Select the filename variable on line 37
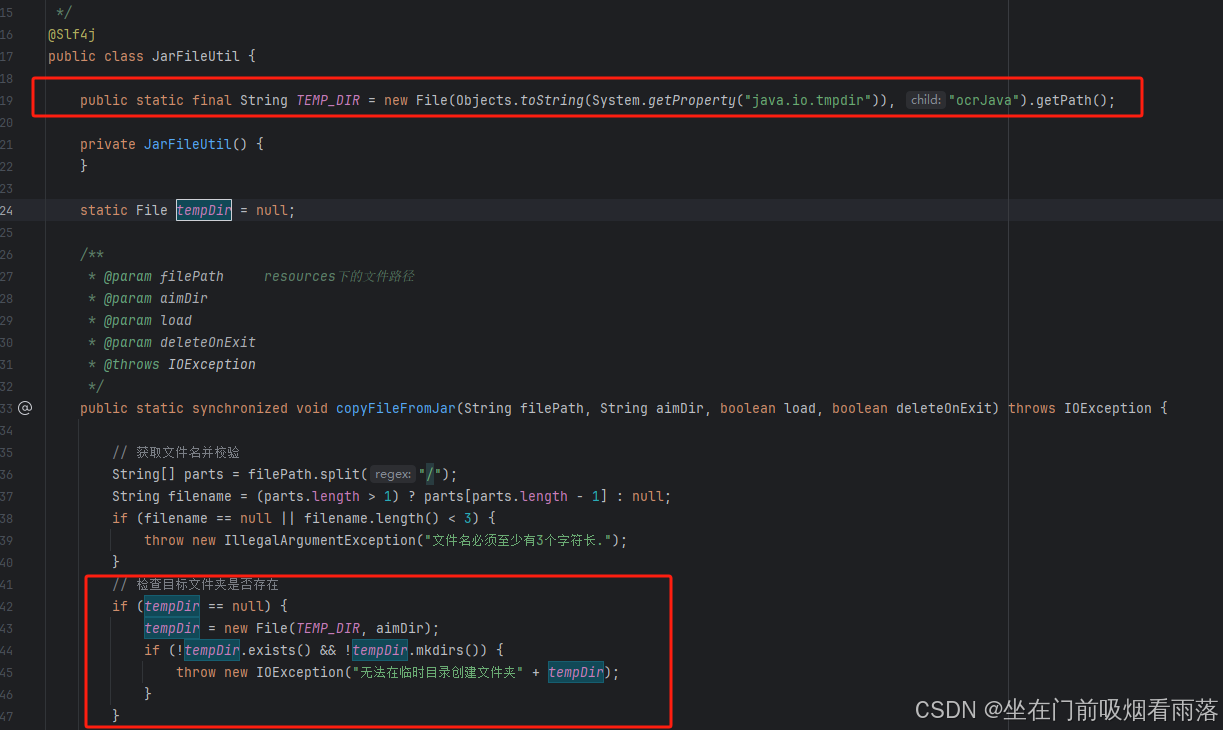This screenshot has height=730, width=1223. pos(199,496)
